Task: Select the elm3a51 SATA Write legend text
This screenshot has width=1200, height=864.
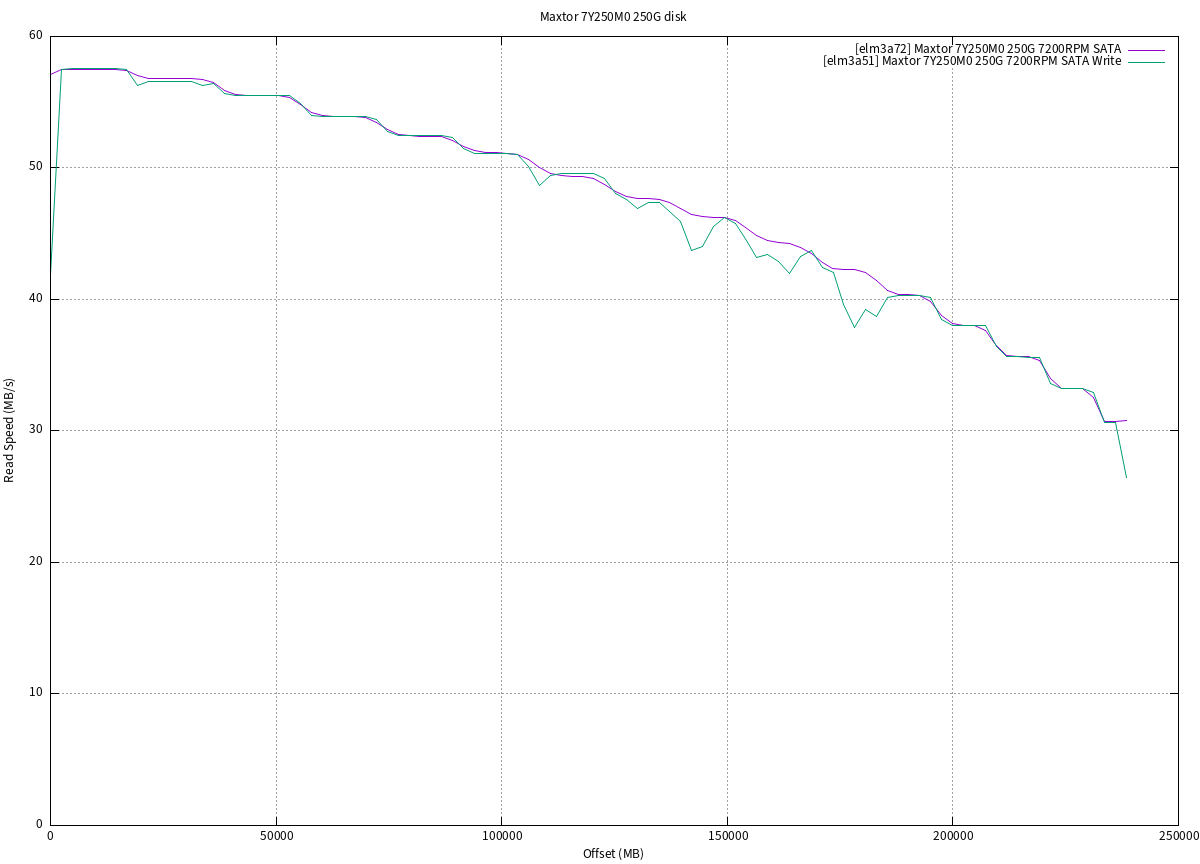Action: pyautogui.click(x=972, y=61)
